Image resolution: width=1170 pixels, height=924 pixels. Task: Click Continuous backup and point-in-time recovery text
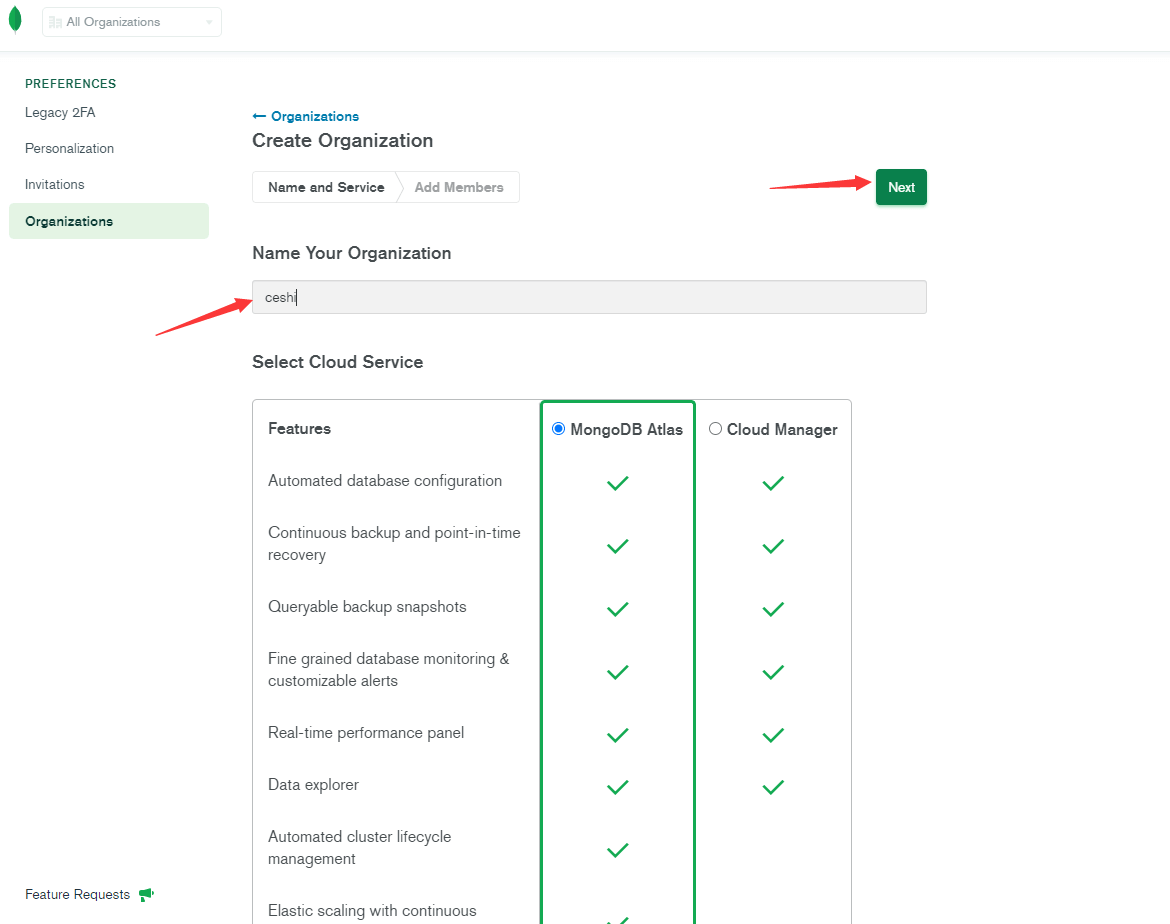(x=394, y=543)
